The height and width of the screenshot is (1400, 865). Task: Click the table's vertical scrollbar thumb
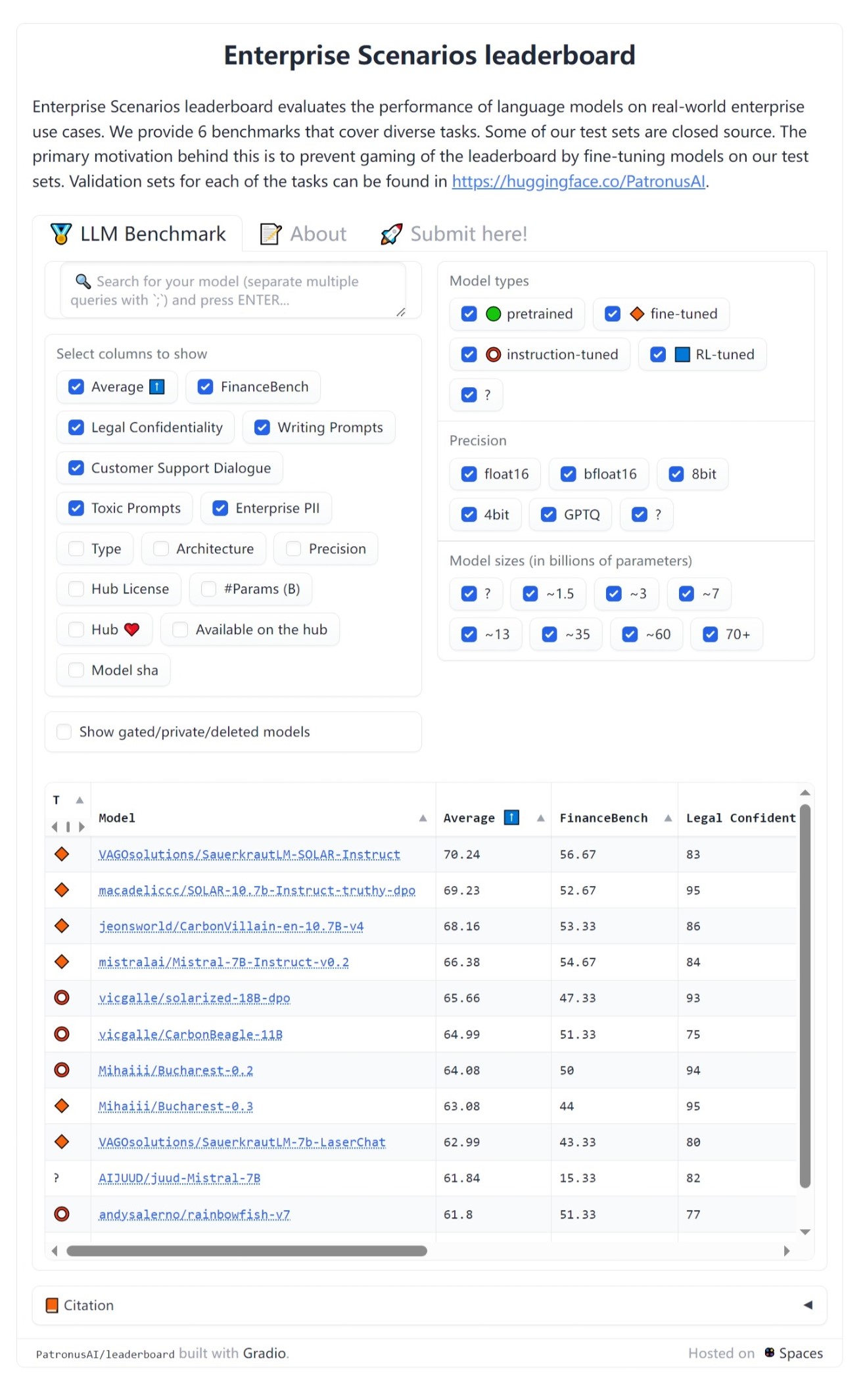[805, 996]
